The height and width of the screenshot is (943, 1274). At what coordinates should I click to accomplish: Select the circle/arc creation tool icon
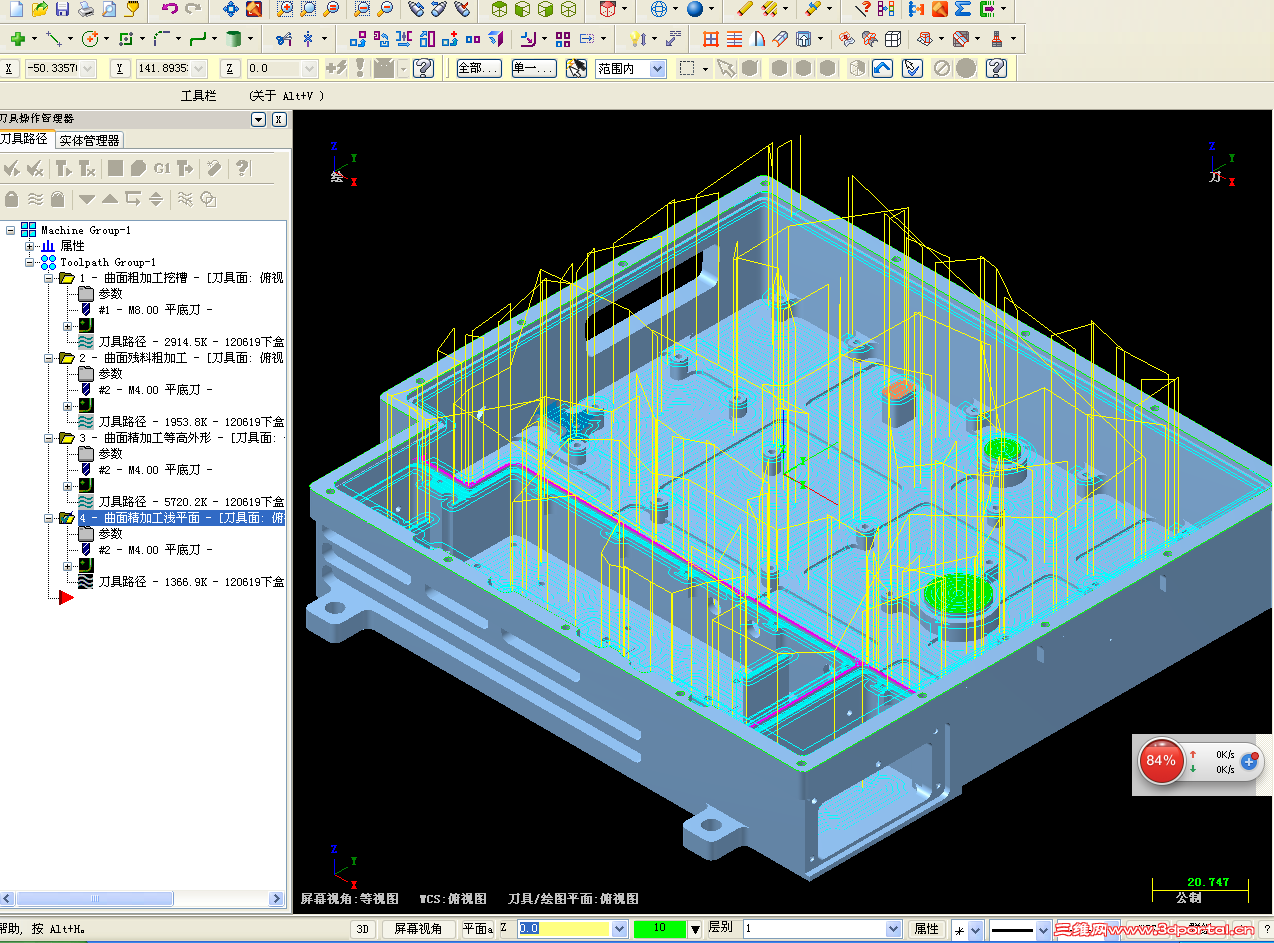[x=89, y=39]
